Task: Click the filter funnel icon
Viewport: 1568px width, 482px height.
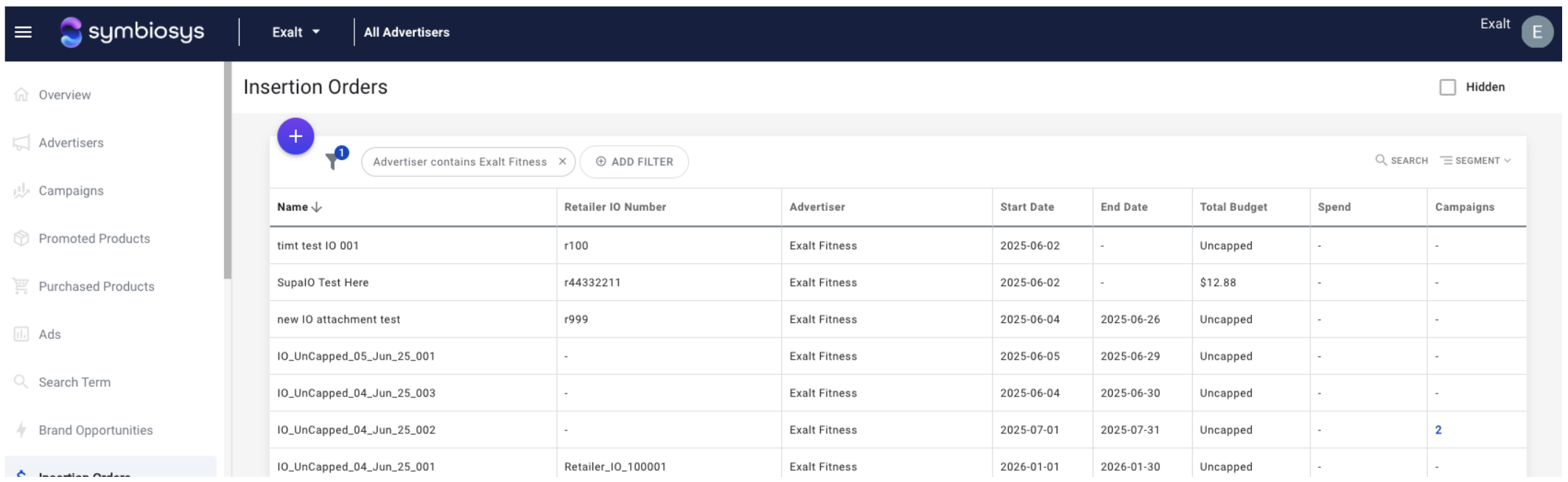Action: pos(333,161)
